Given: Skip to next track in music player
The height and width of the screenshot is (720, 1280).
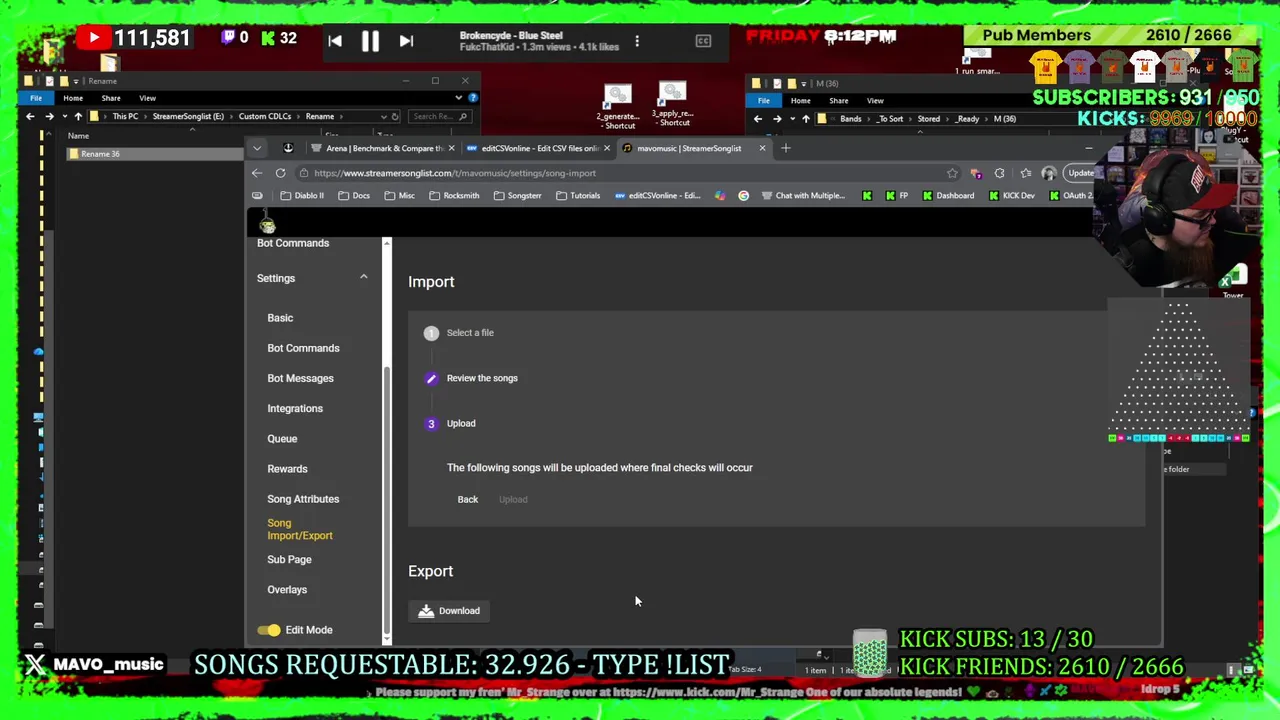Looking at the screenshot, I should point(406,41).
